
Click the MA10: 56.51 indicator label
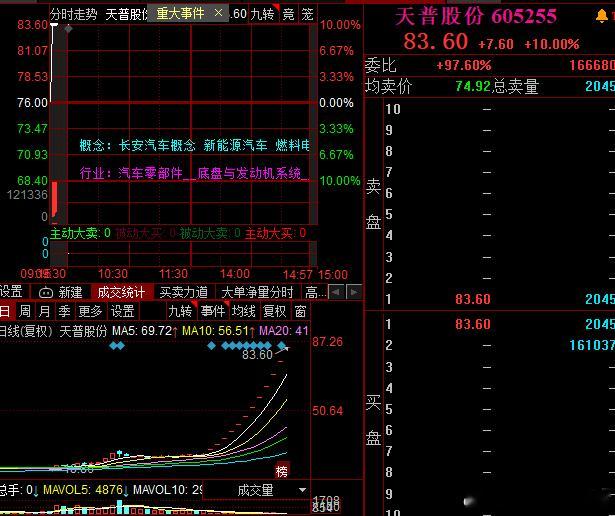pyautogui.click(x=215, y=331)
